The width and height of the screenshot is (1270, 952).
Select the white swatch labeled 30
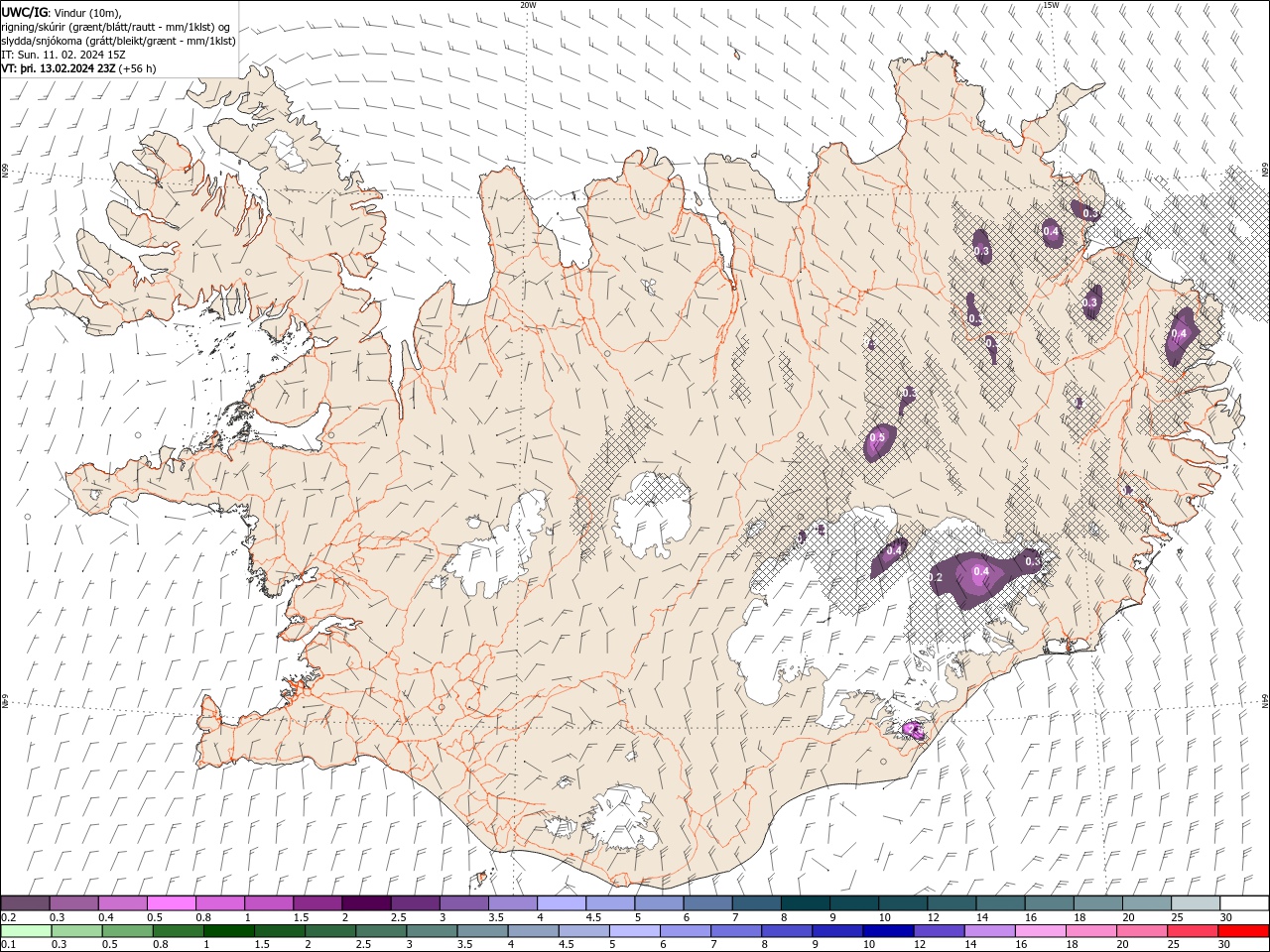(1244, 903)
